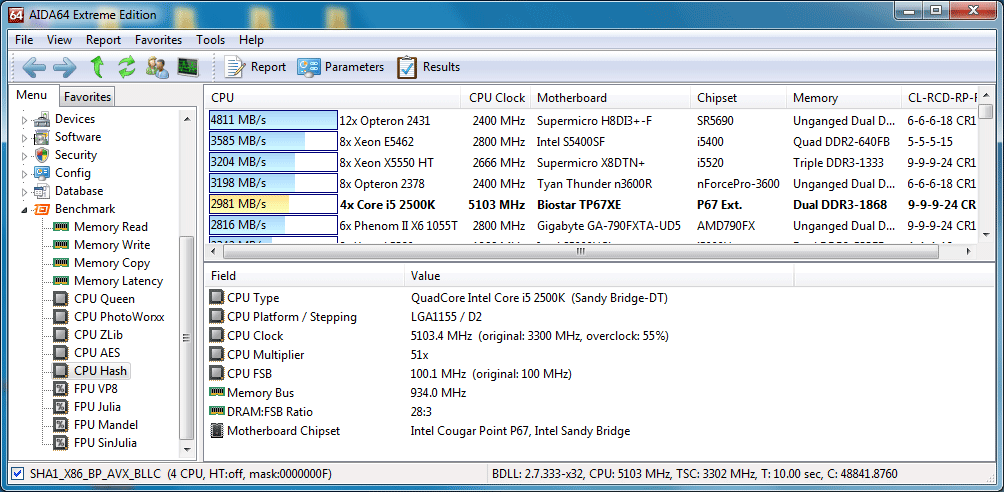Click the AIDA64 title bar app icon
Screen dimensions: 1004x492
[17, 14]
